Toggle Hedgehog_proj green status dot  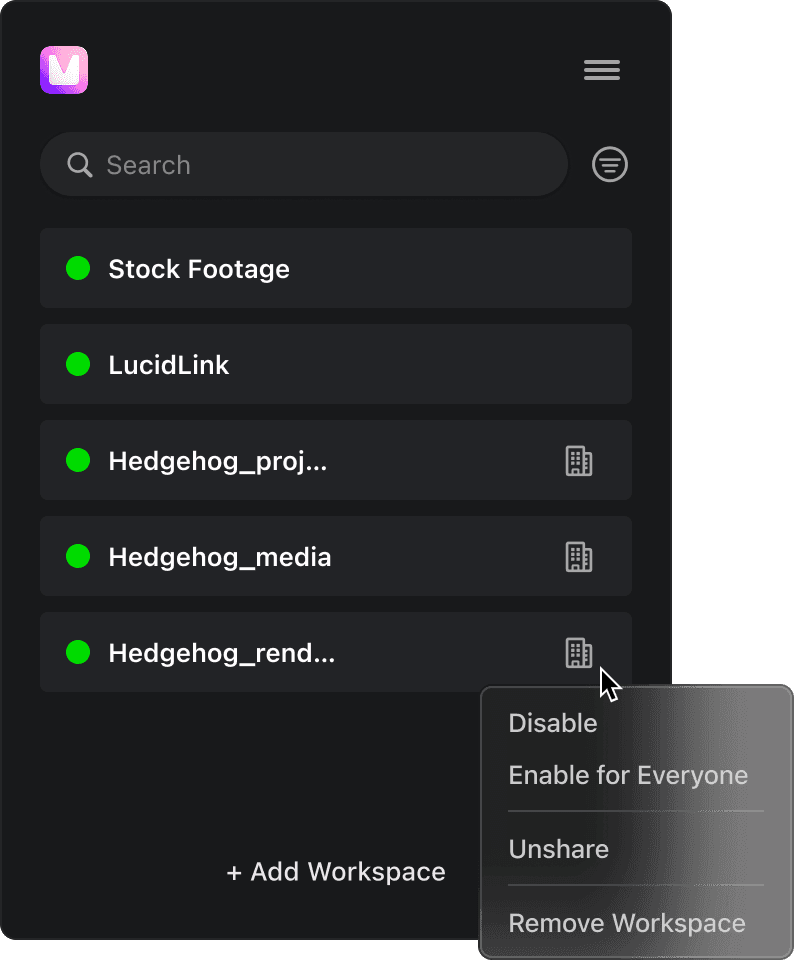coord(78,460)
